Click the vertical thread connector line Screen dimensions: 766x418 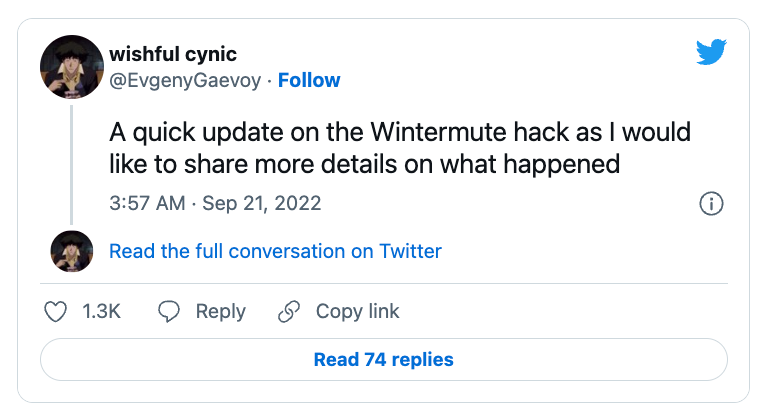coord(71,165)
